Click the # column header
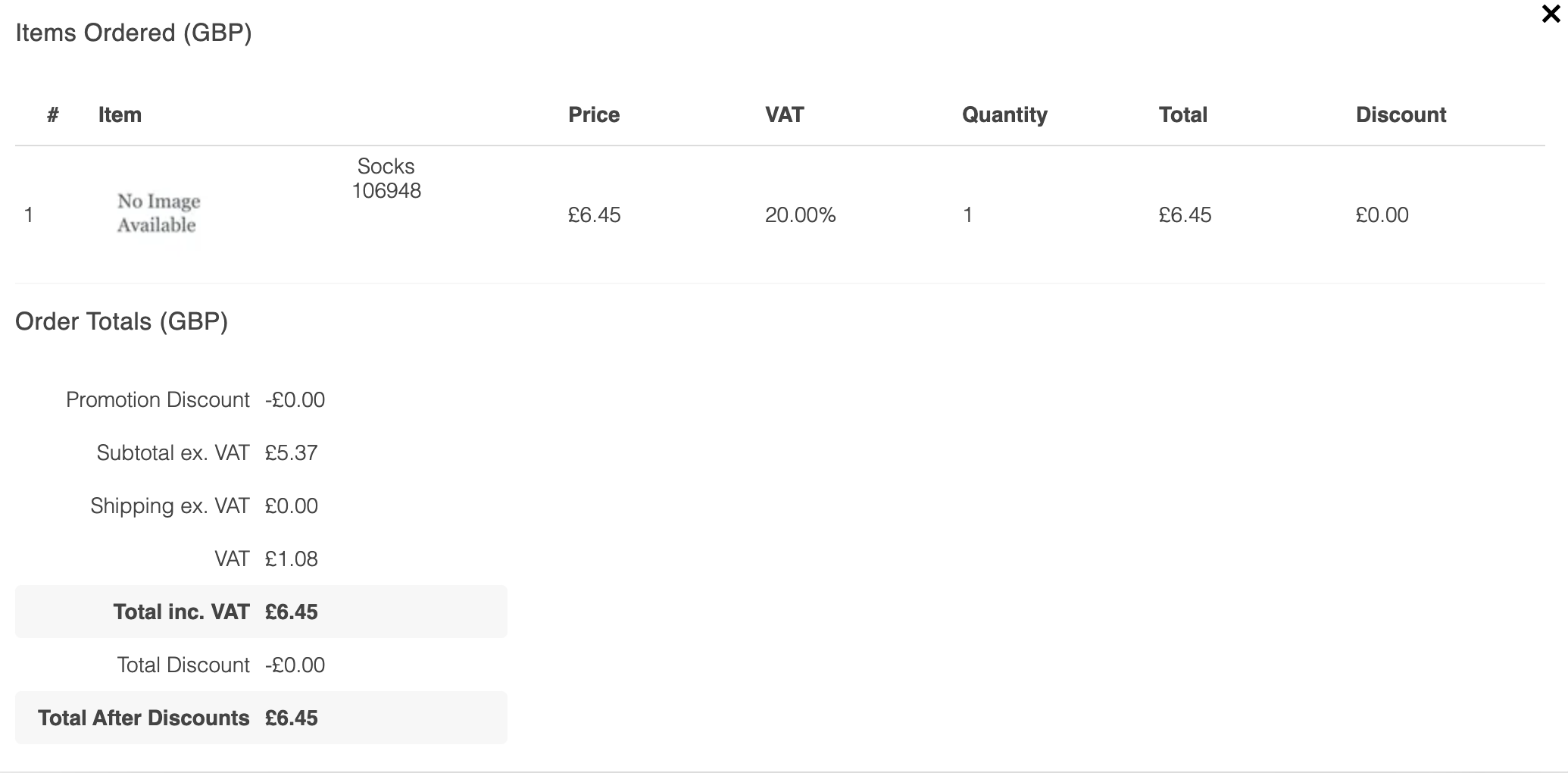Screen dimensions: 1568x773 [53, 114]
